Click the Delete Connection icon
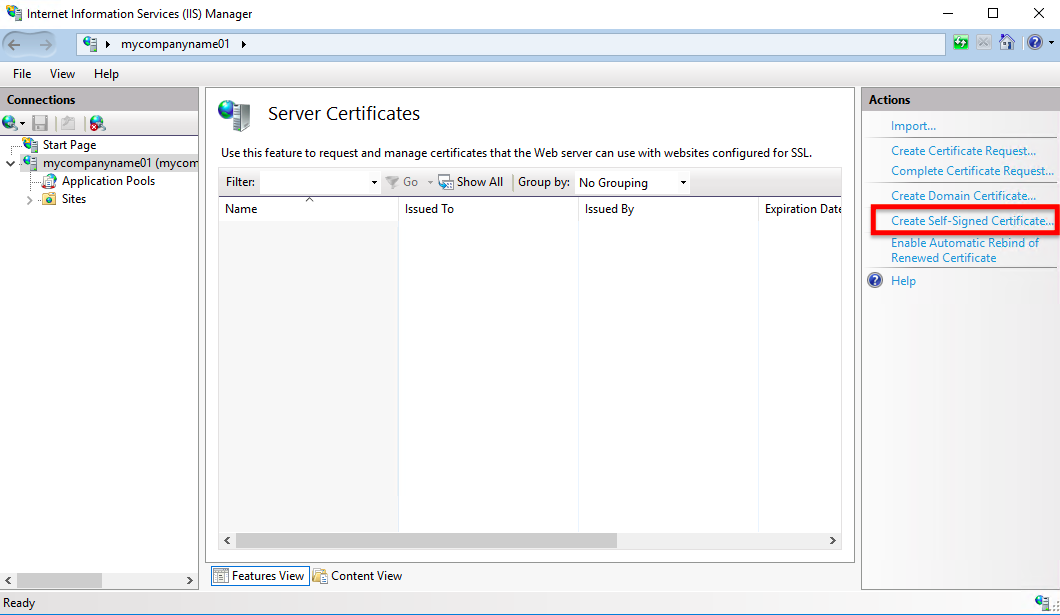Screen dimensions: 1060x615 click(x=97, y=123)
